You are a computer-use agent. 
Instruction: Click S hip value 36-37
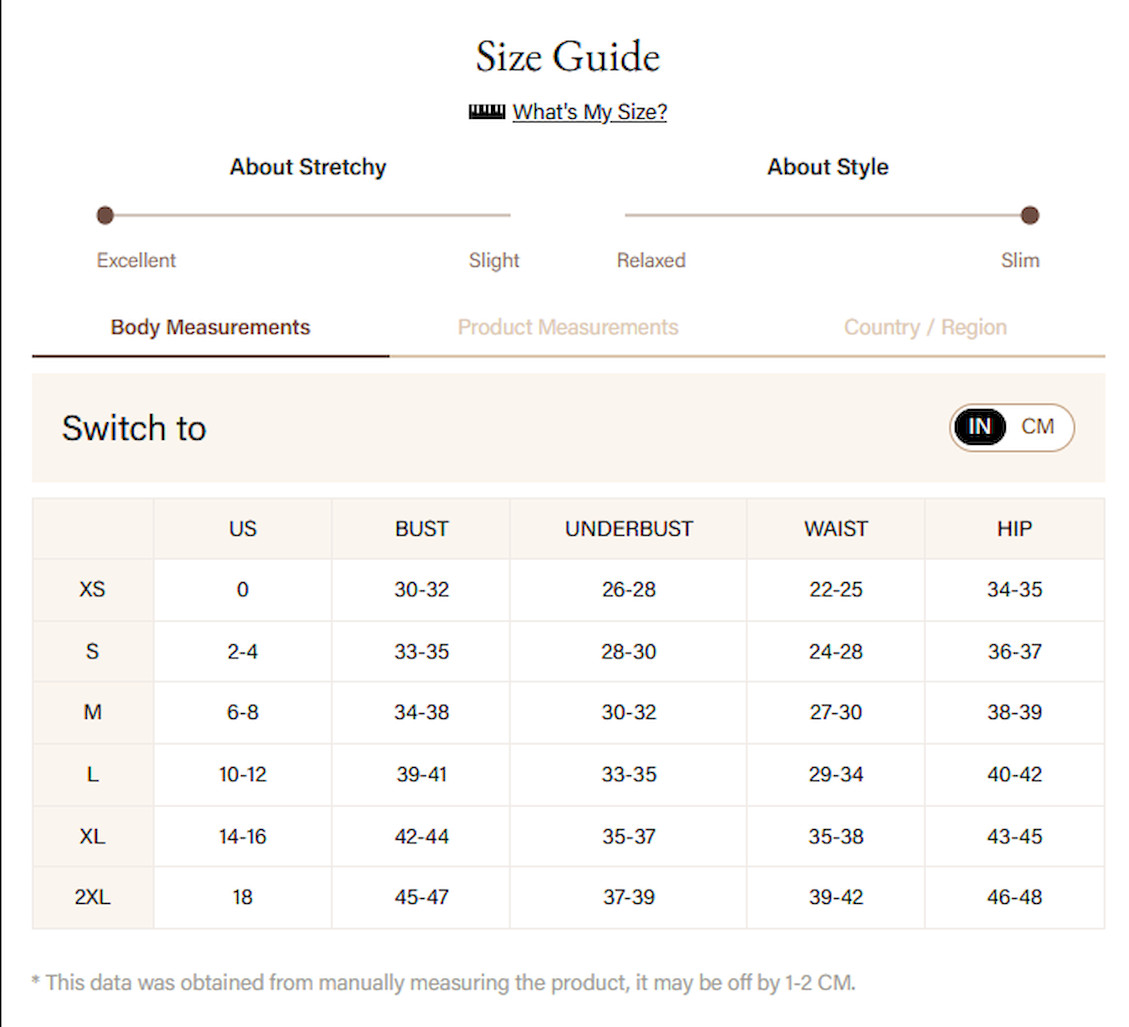(1015, 651)
